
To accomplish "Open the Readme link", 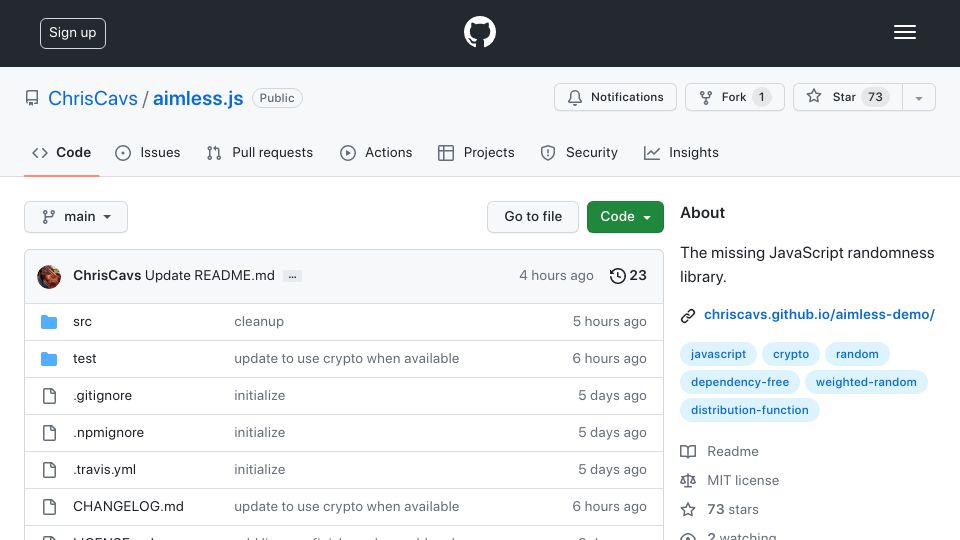I will [733, 451].
